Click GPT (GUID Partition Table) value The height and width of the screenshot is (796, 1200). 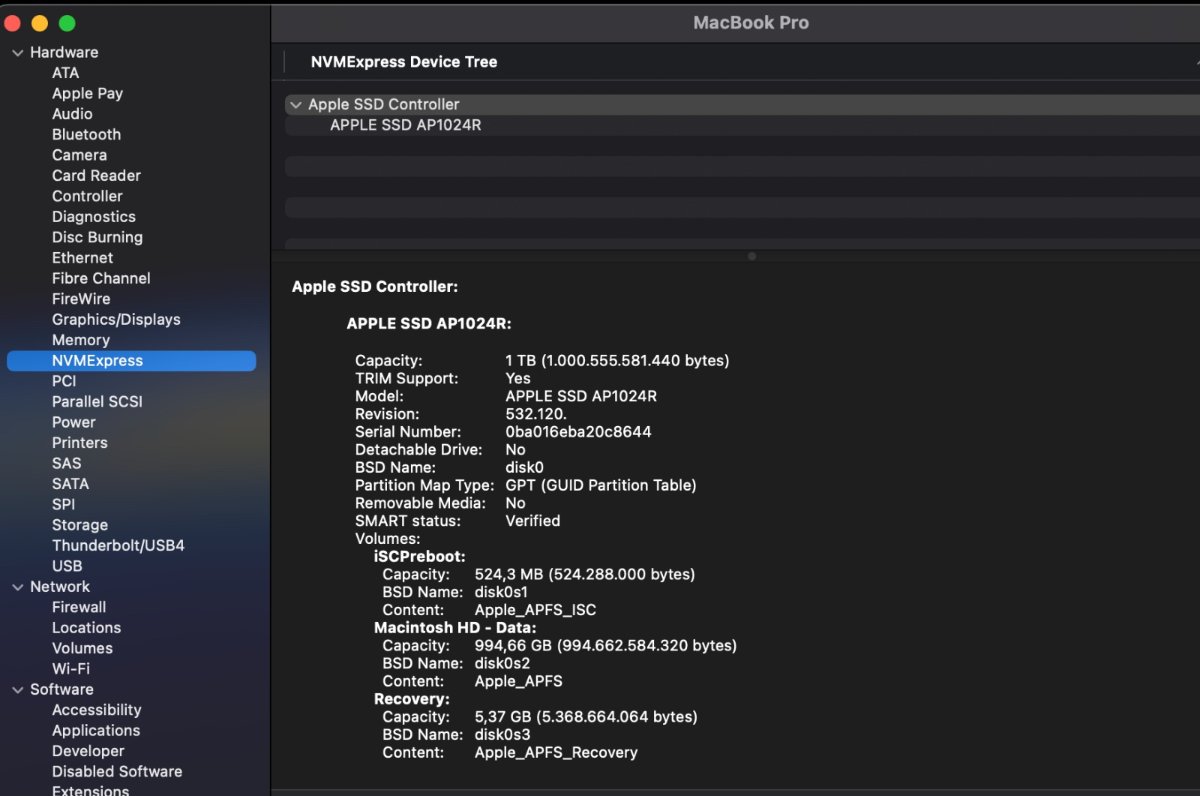click(601, 486)
